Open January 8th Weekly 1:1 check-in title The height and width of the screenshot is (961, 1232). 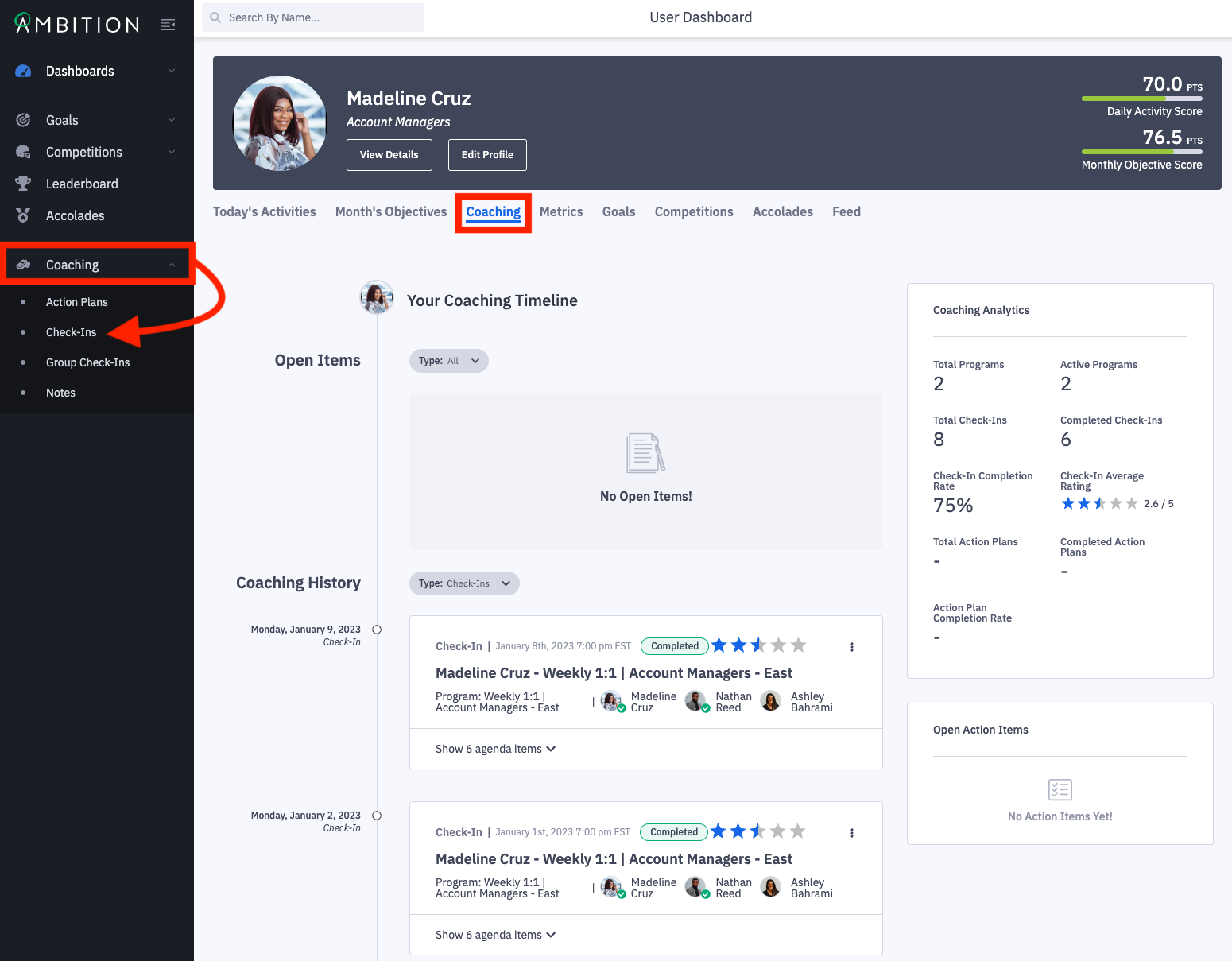tap(614, 673)
